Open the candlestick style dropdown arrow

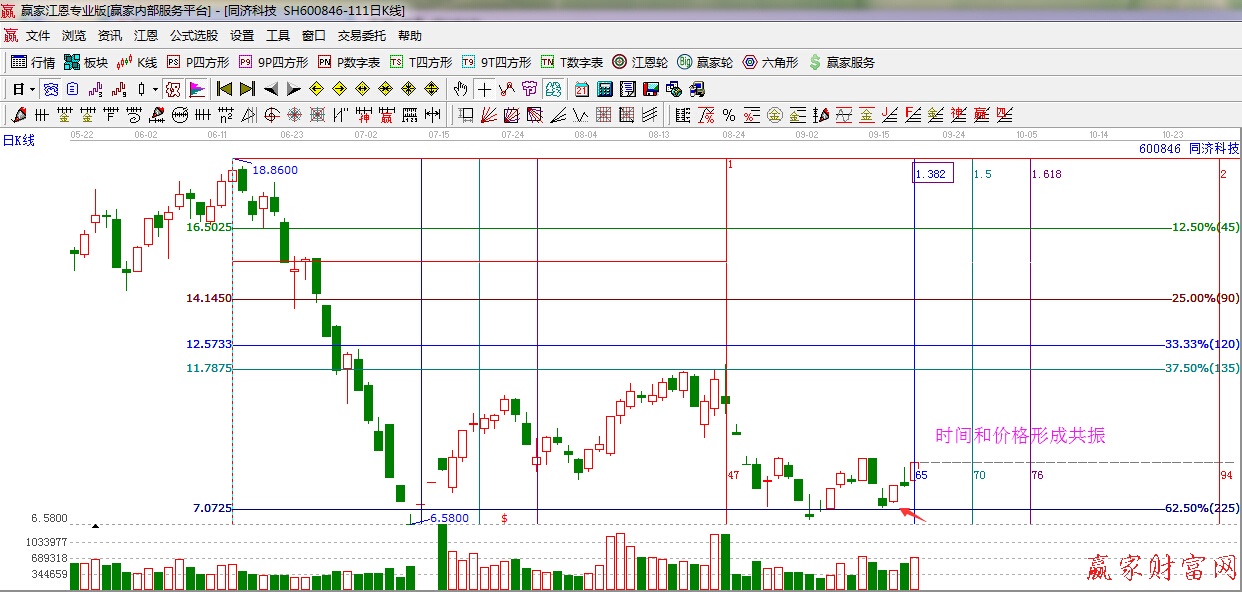pos(155,89)
